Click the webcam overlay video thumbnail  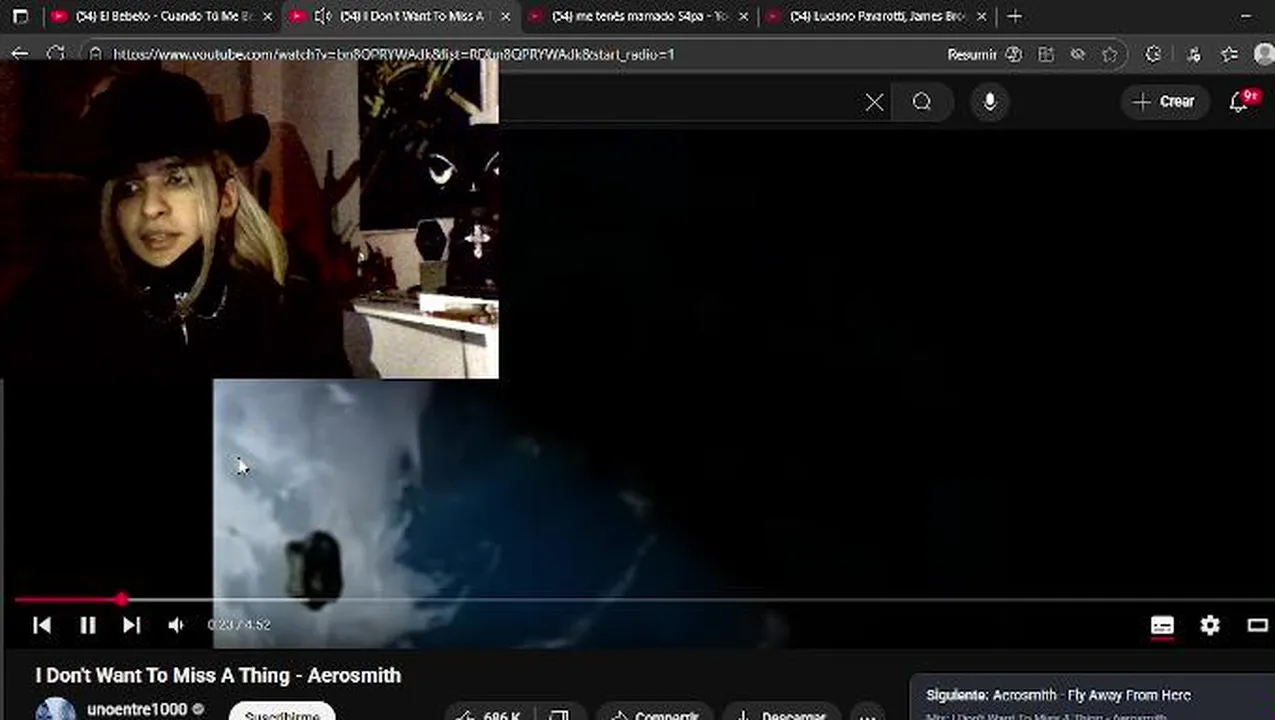[249, 219]
